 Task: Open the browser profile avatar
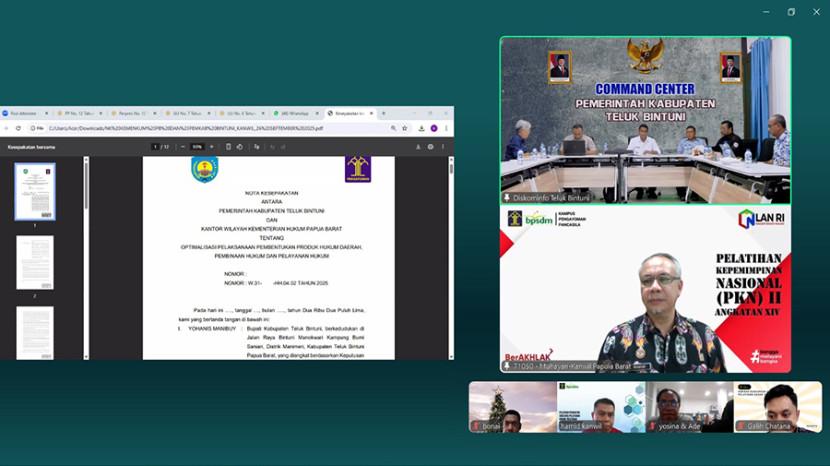434,128
